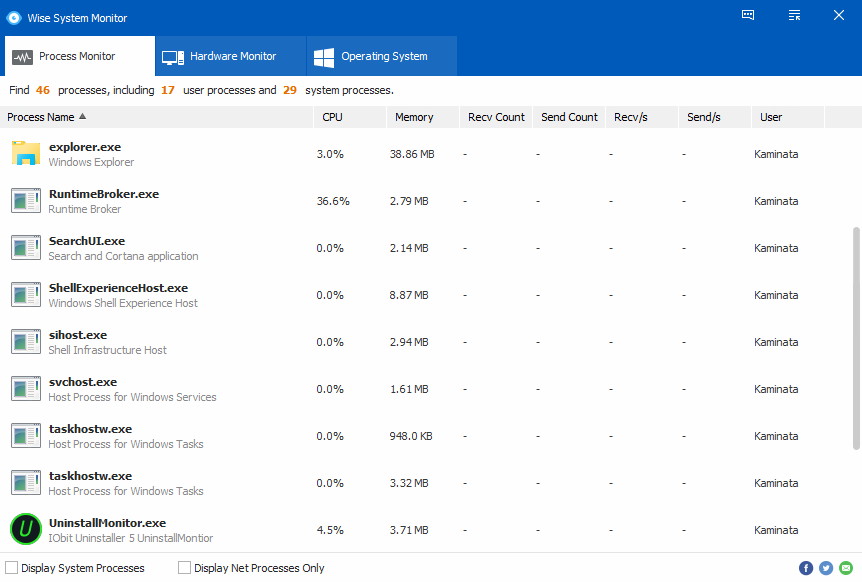Click the 17 user processes count
This screenshot has height=582, width=862.
pos(168,90)
